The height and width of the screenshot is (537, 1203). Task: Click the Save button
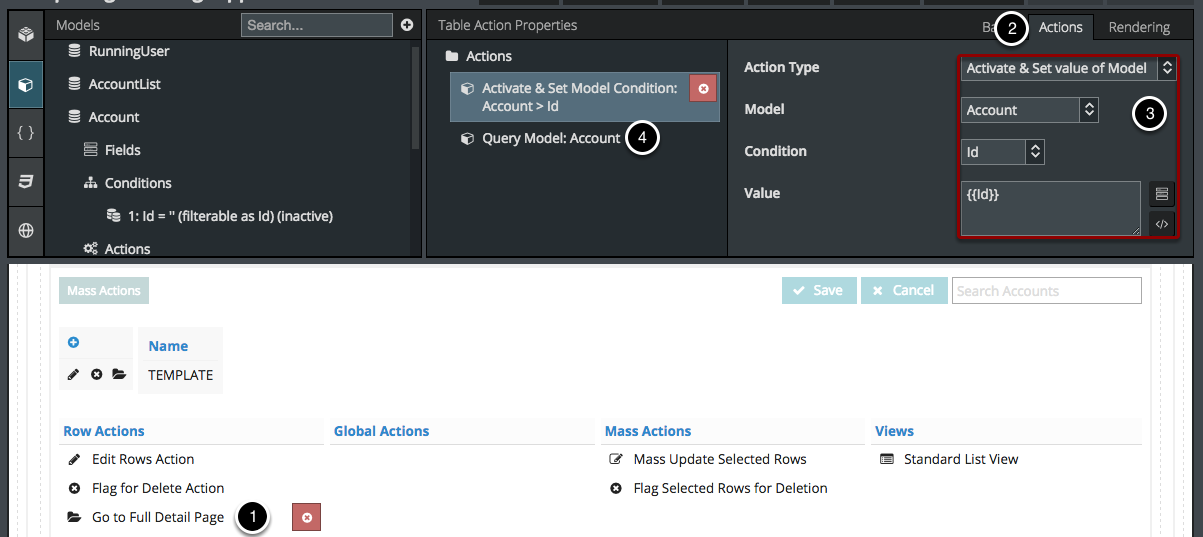tap(818, 290)
